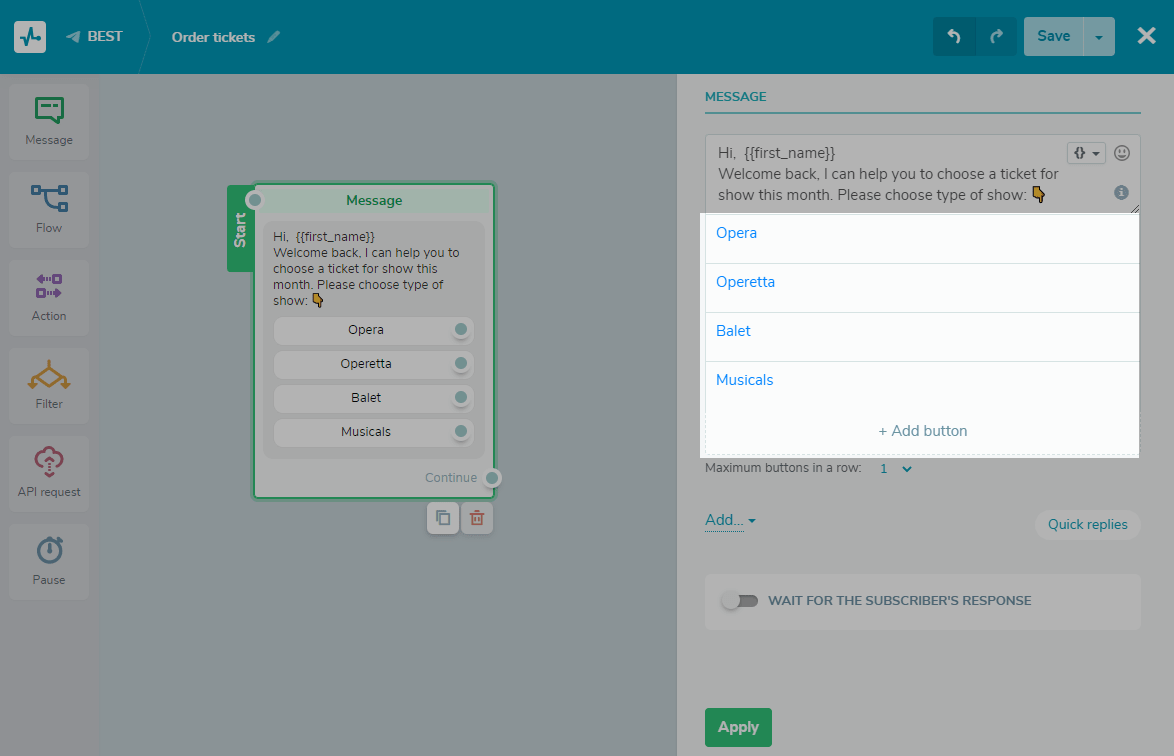Duplicate the Message block with copy icon
Image resolution: width=1174 pixels, height=756 pixels.
click(x=443, y=518)
